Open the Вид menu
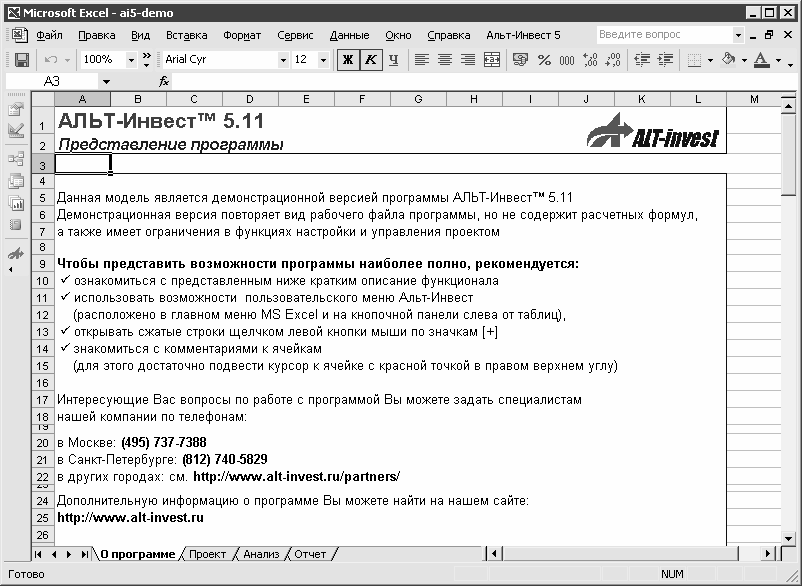 click(x=140, y=35)
